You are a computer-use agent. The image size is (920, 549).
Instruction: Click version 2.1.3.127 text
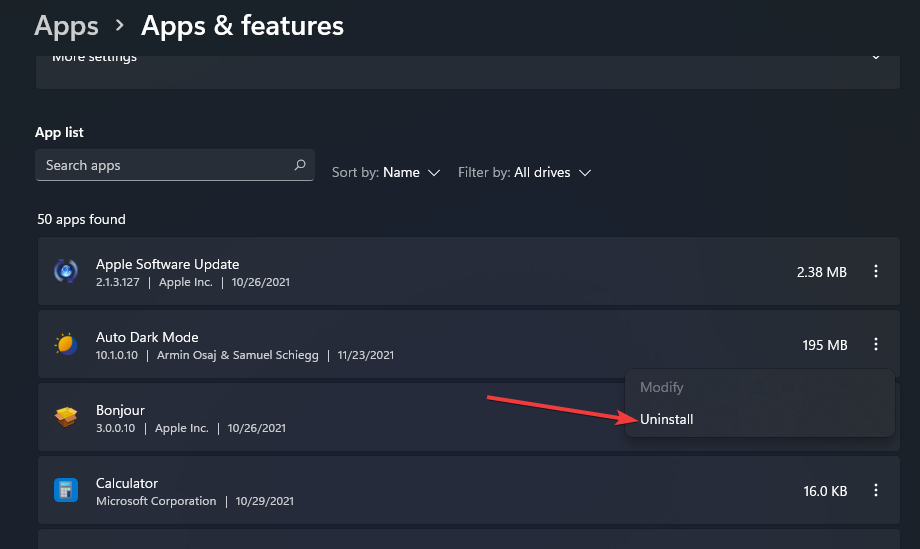pyautogui.click(x=117, y=282)
